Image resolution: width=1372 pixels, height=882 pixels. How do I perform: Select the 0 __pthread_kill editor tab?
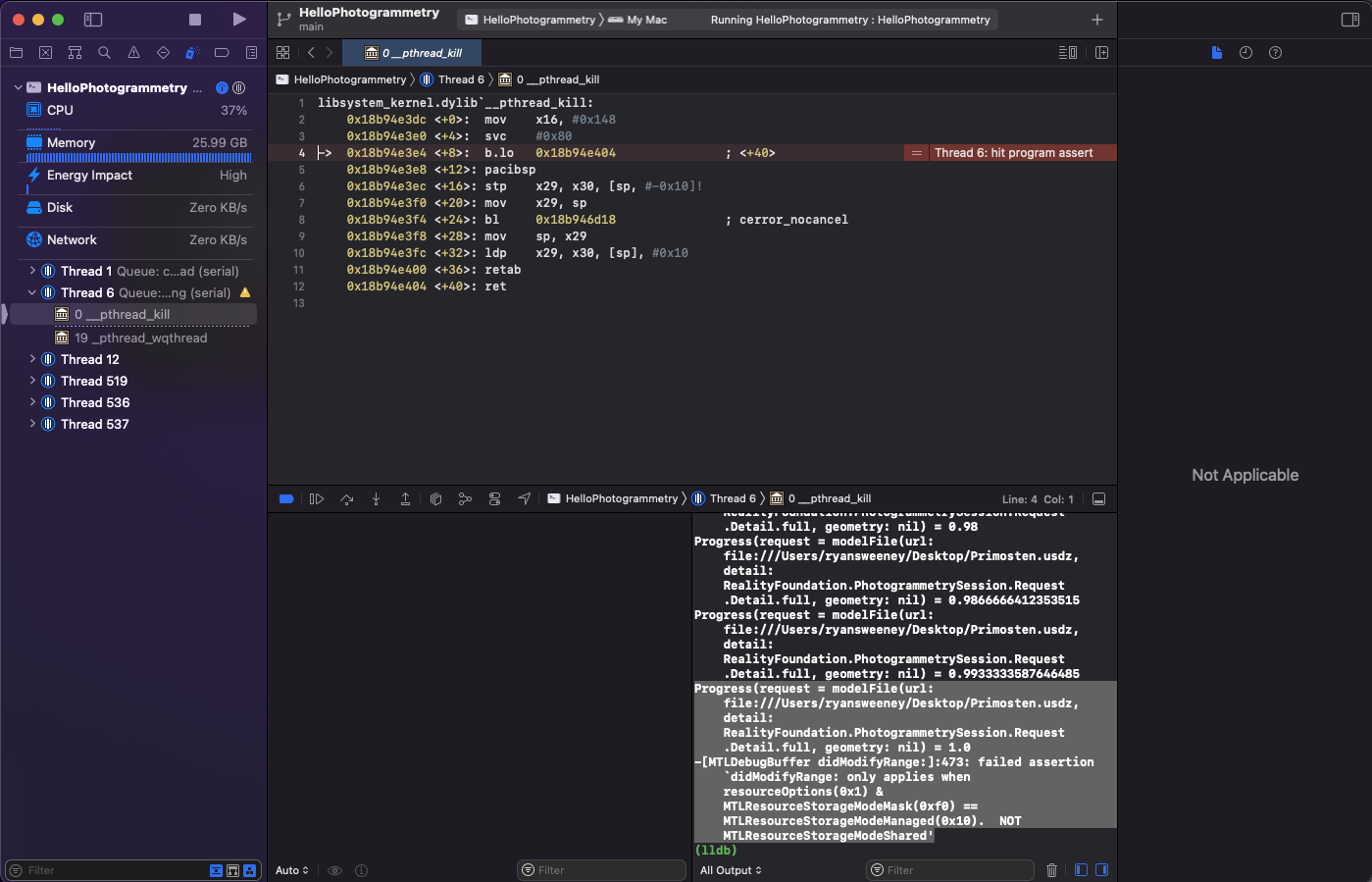pos(414,53)
